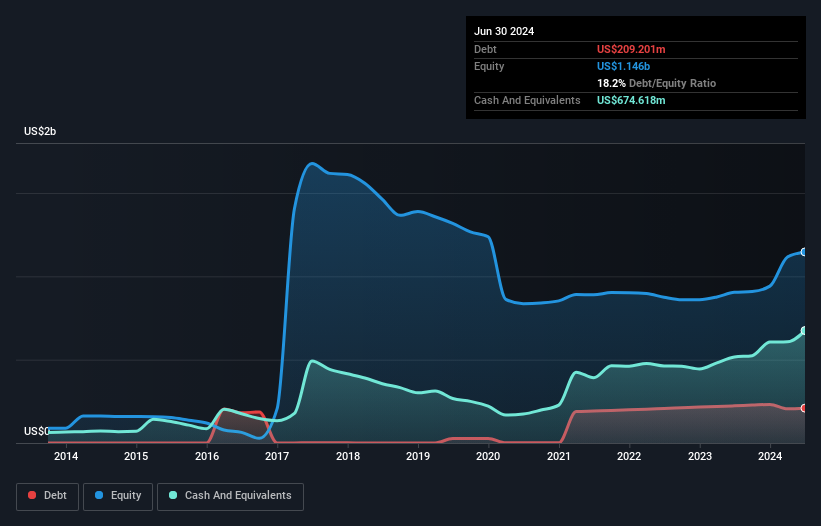Image resolution: width=821 pixels, height=526 pixels.
Task: Click the Equity label in tooltip
Action: [x=489, y=66]
